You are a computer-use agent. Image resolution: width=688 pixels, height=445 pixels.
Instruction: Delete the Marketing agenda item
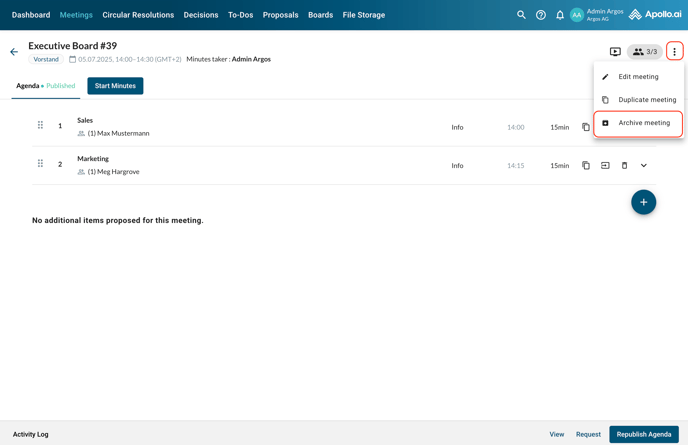click(625, 166)
